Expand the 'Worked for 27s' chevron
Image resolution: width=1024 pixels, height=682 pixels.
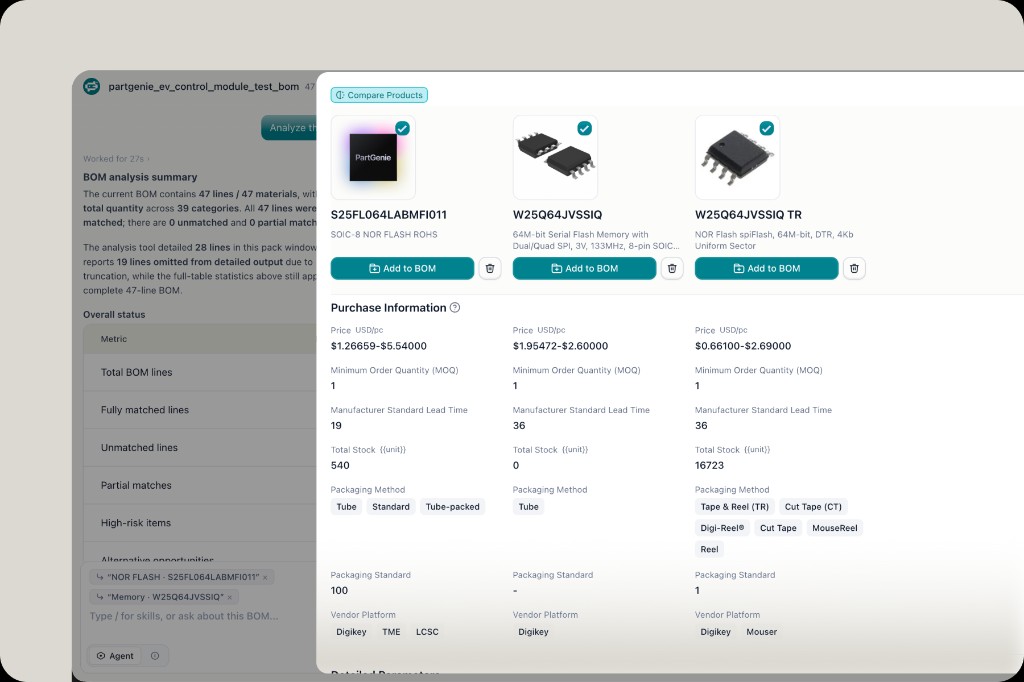coord(148,159)
